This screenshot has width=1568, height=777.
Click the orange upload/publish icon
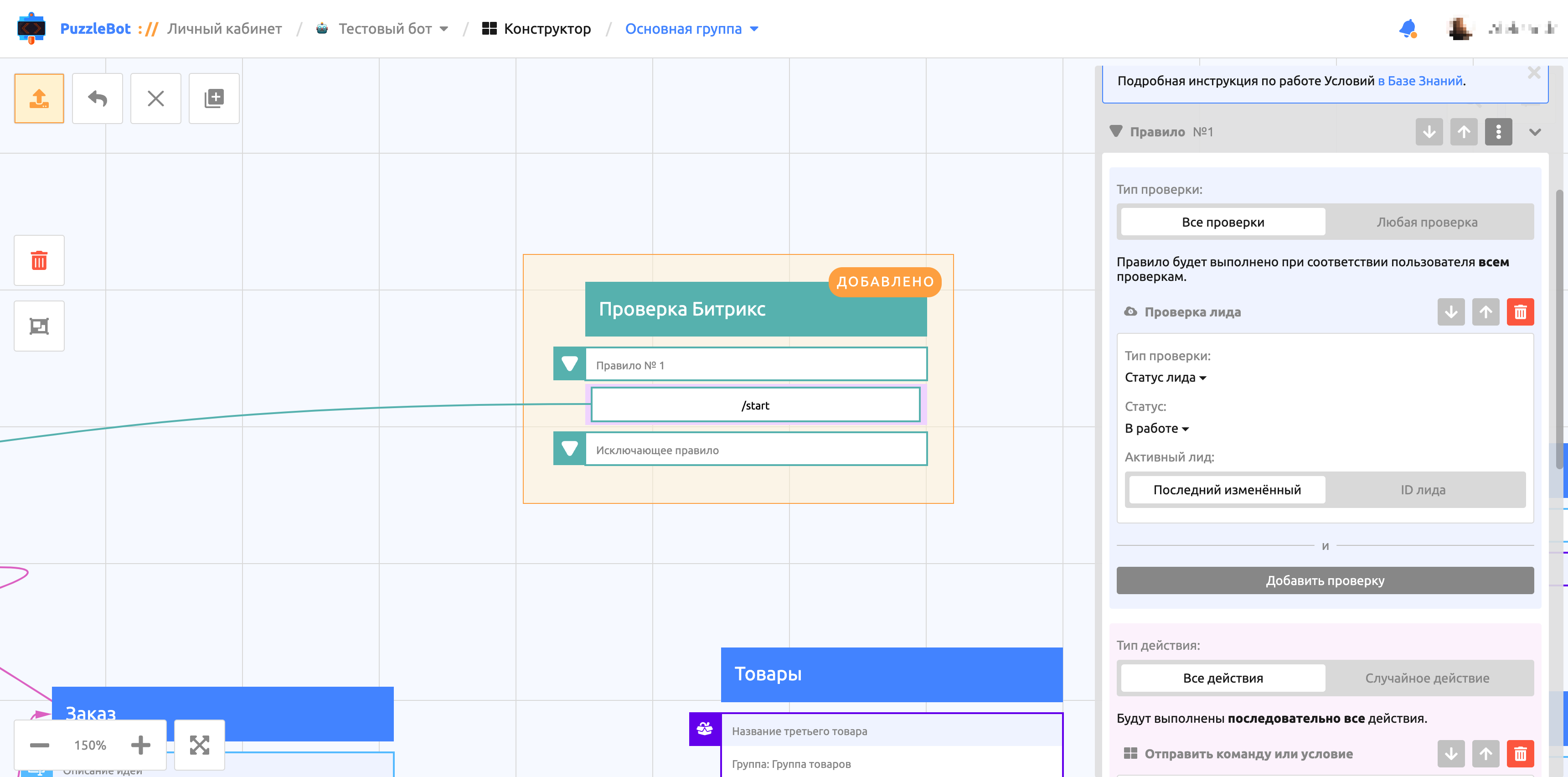tap(39, 98)
